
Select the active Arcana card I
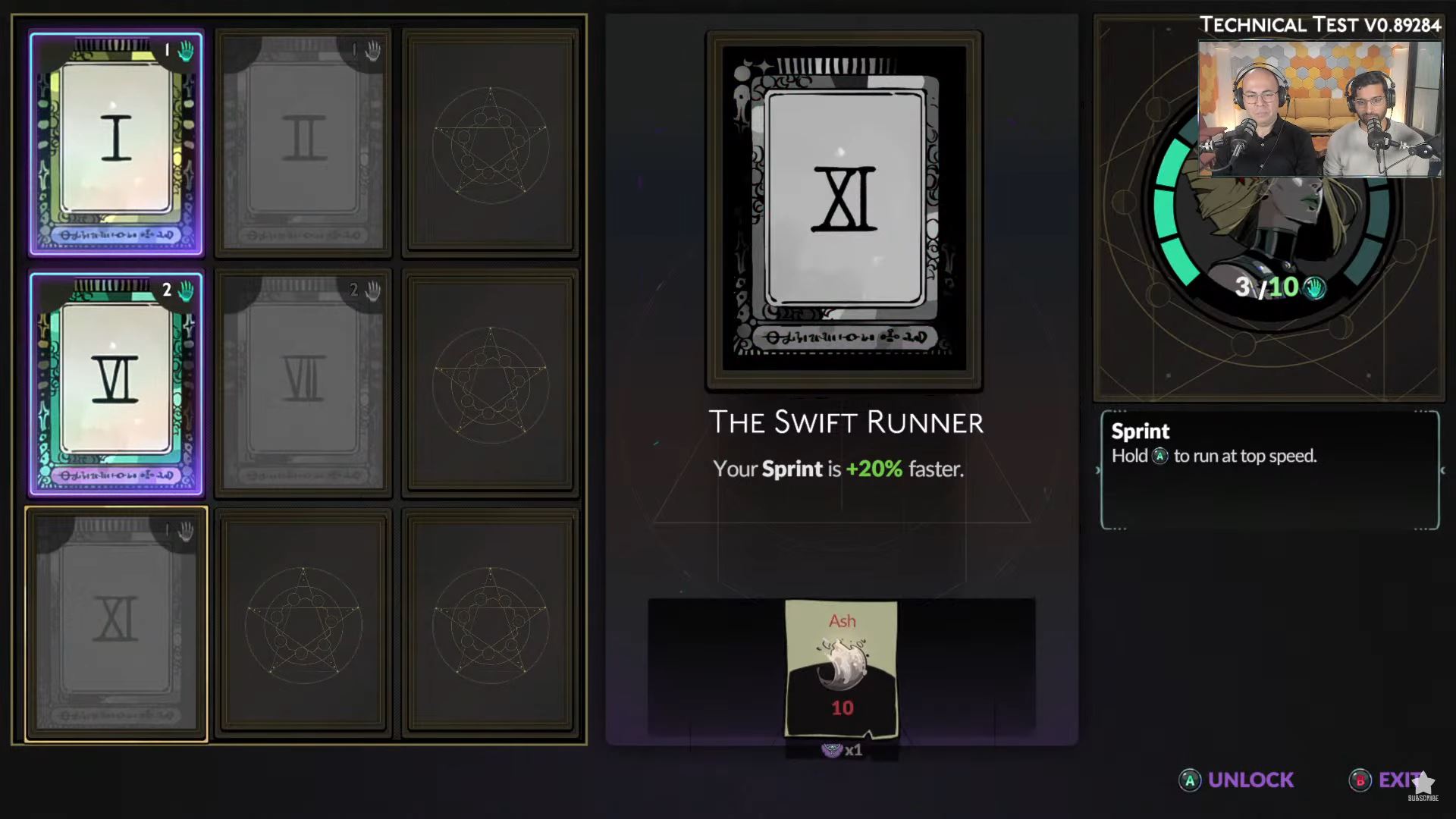point(116,143)
